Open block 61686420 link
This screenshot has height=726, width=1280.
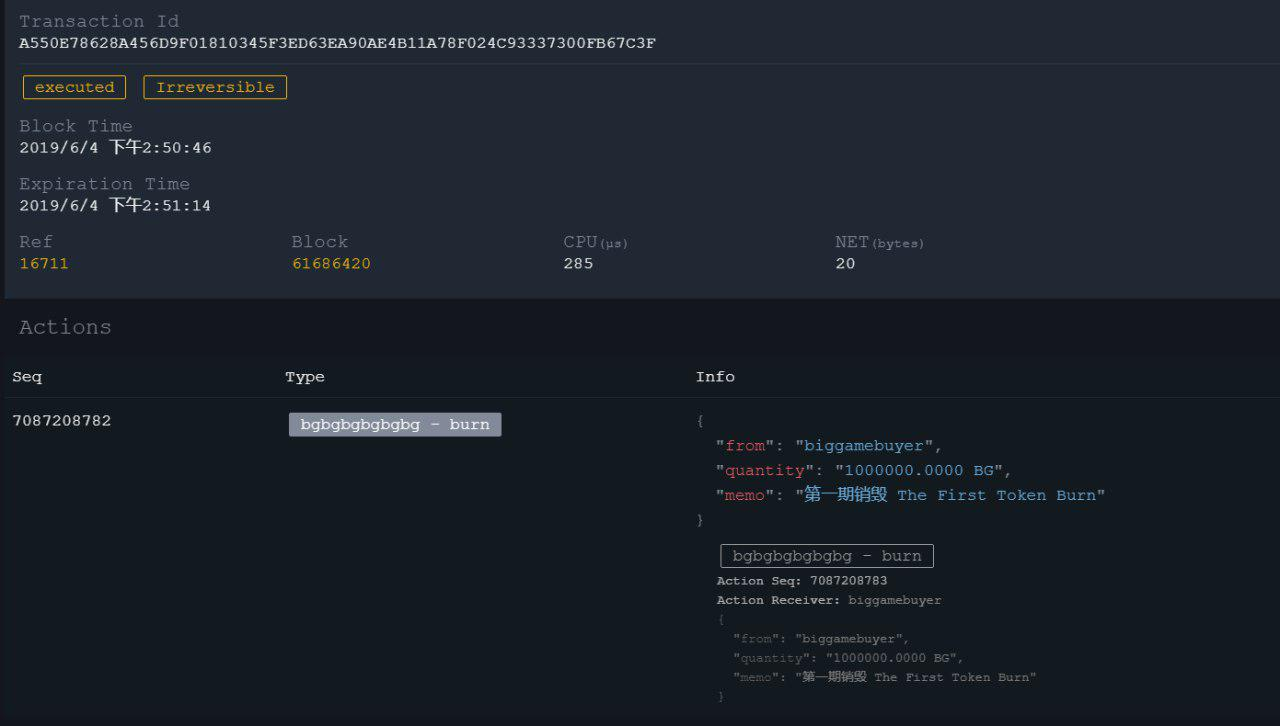[x=331, y=264]
